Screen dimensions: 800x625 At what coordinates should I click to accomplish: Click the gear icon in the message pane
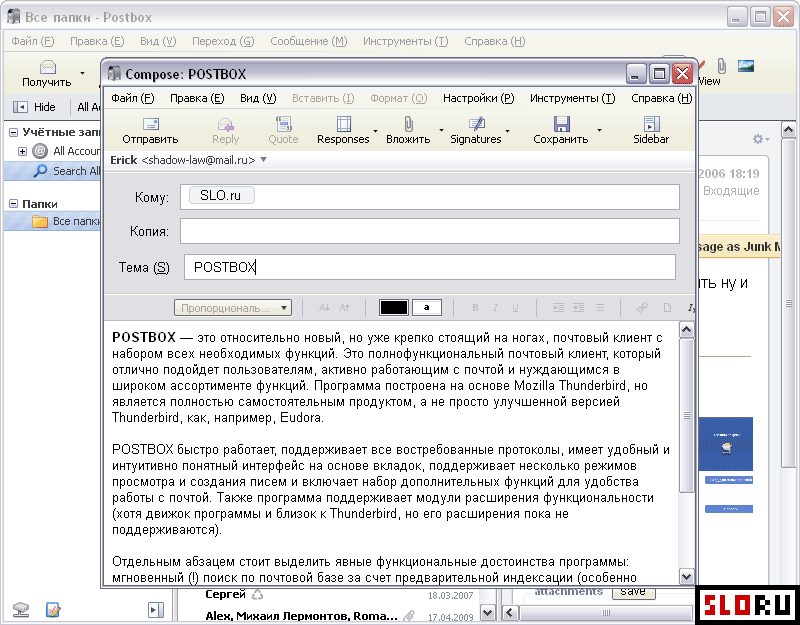coord(758,139)
